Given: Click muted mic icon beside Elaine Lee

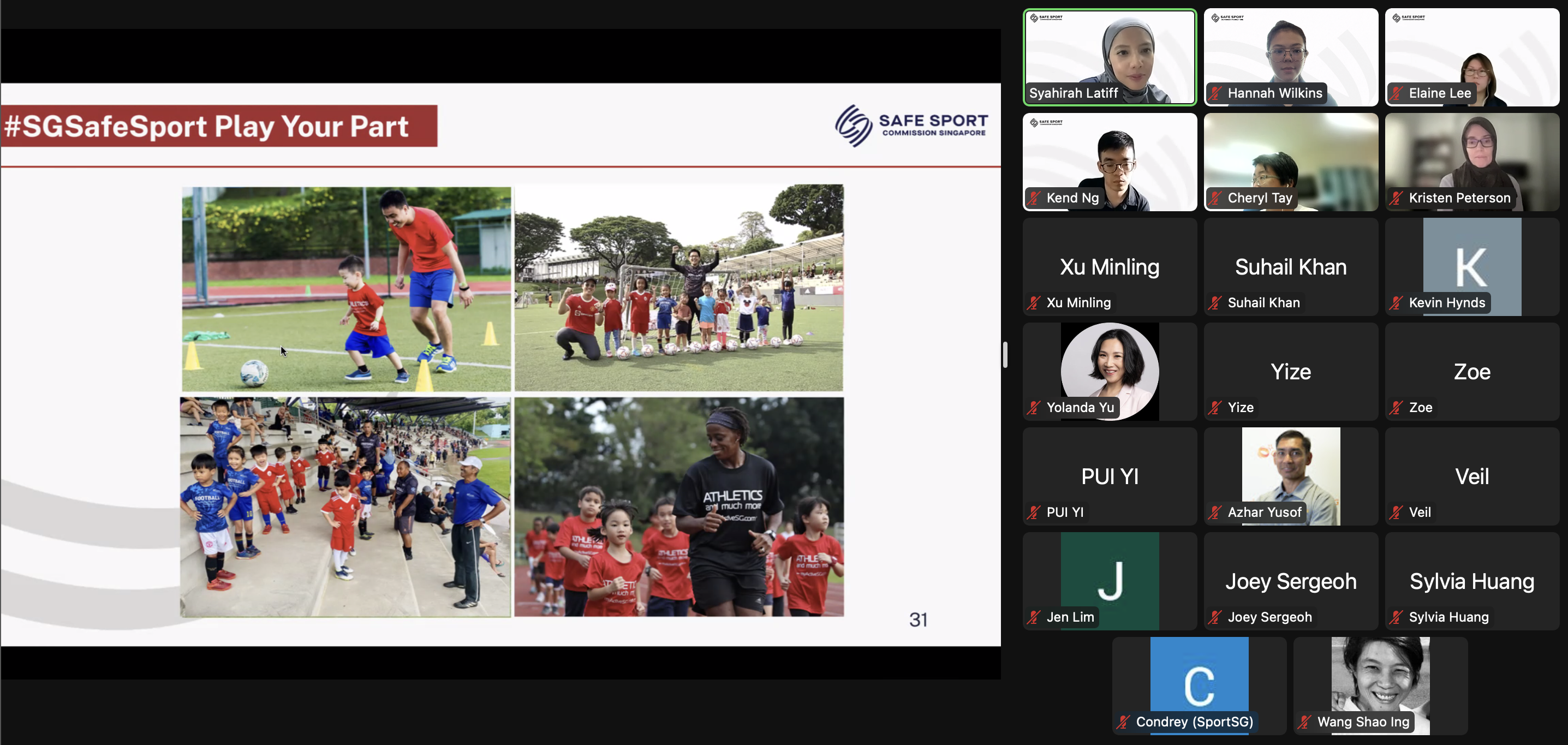Looking at the screenshot, I should pos(1397,93).
